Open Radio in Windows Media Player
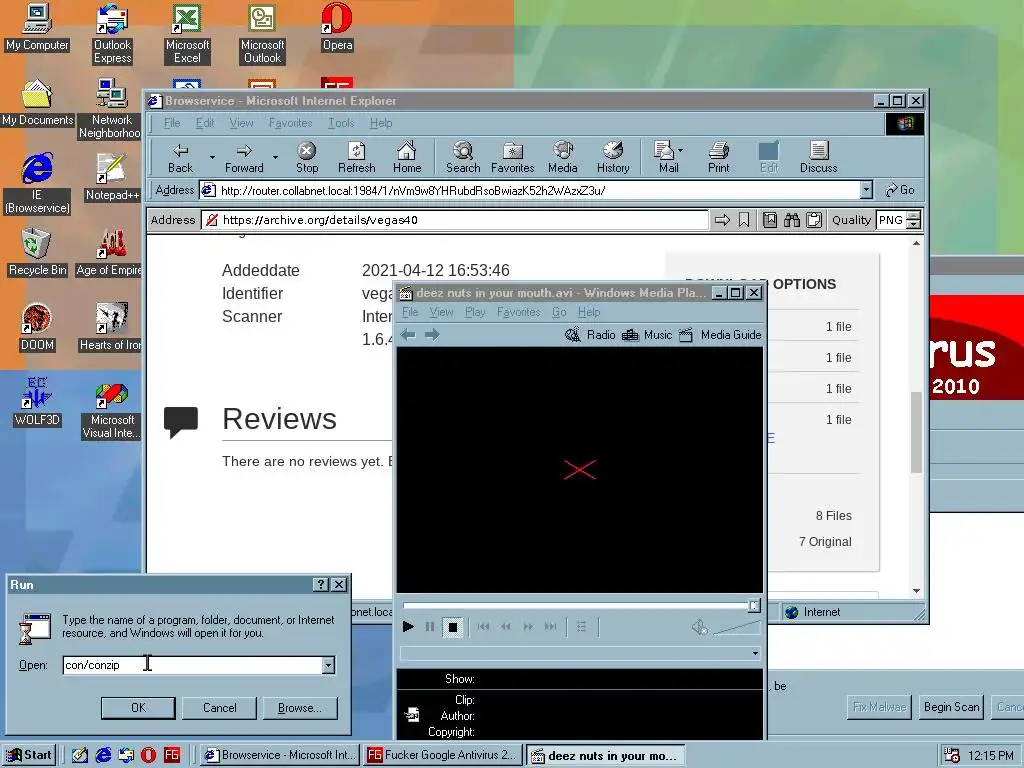1024x768 pixels. coord(590,335)
